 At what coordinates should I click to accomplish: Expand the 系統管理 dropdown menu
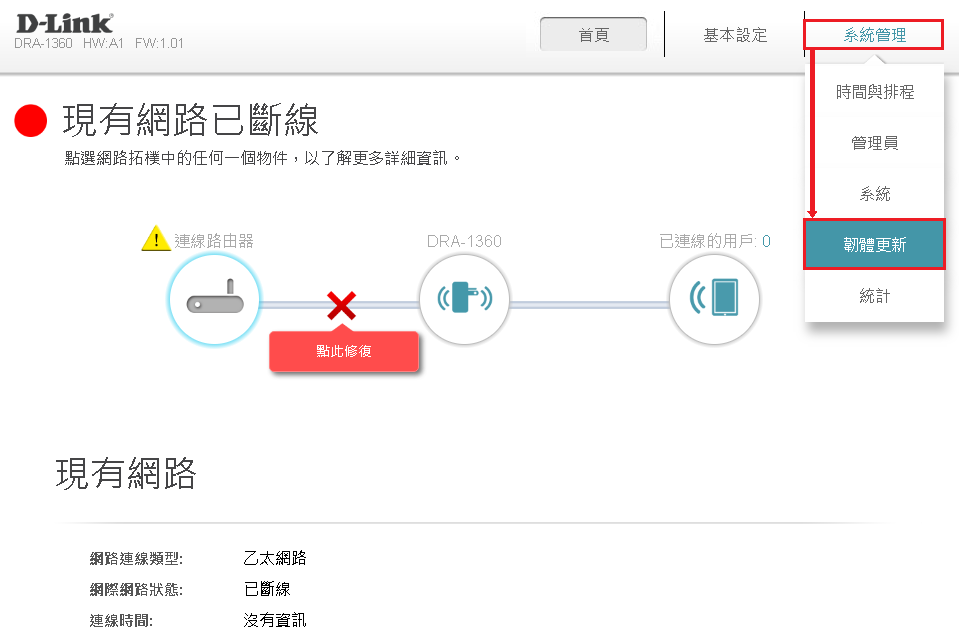point(874,35)
